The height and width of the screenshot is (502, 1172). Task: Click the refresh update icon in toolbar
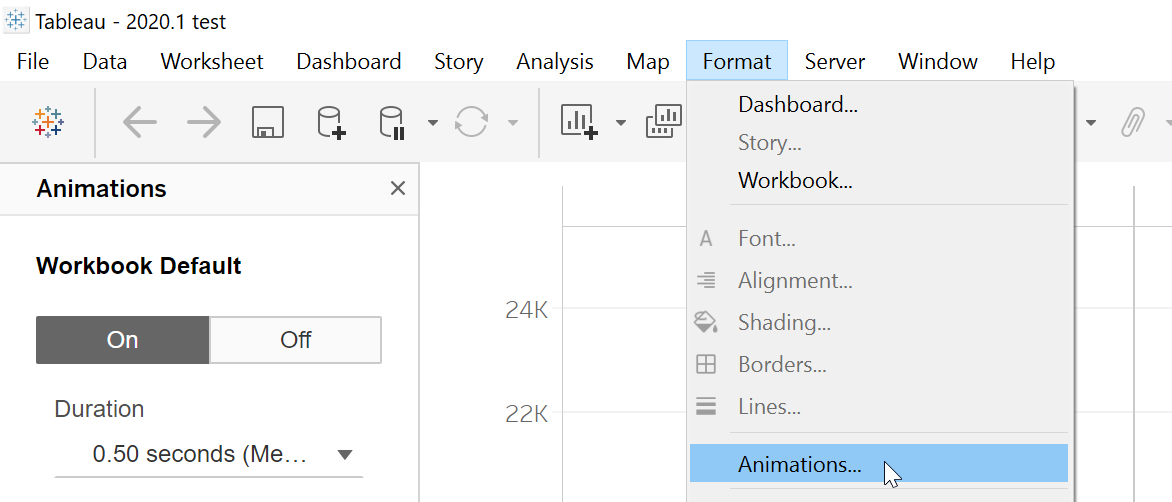point(470,123)
